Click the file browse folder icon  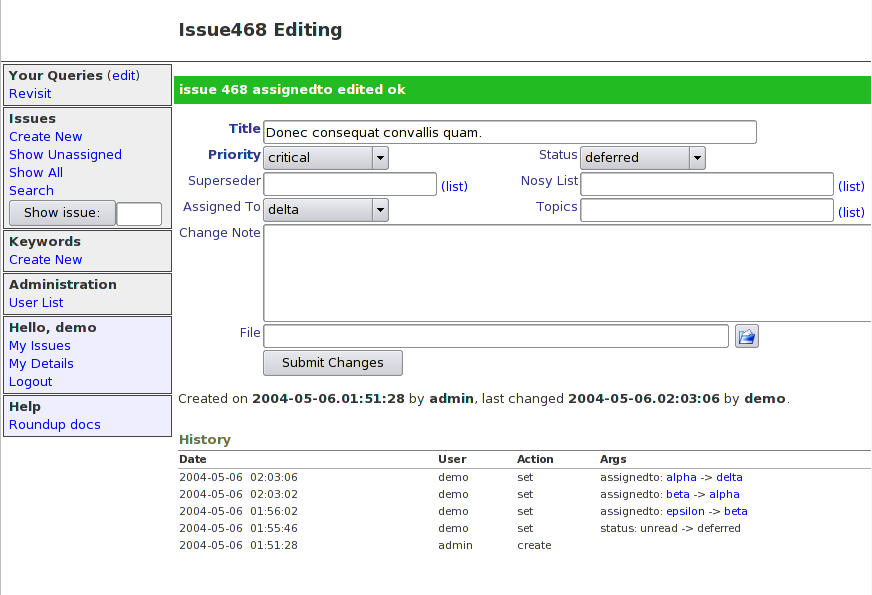[x=747, y=336]
